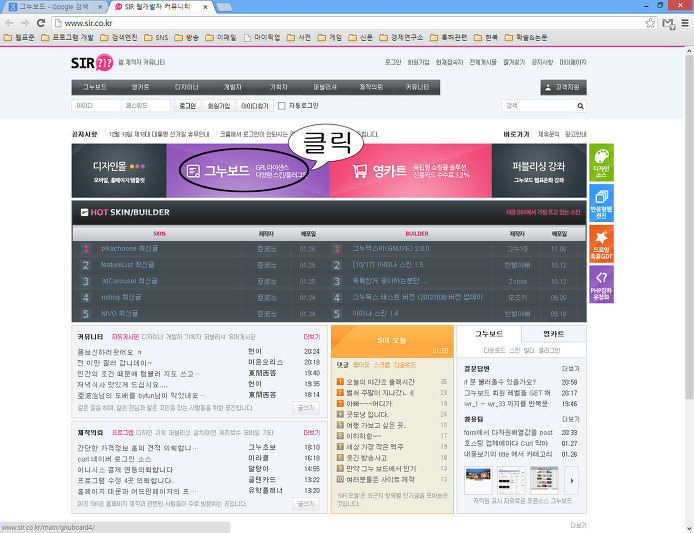Click the 아이디찾기 button
Image resolution: width=694 pixels, height=533 pixels.
pyautogui.click(x=254, y=106)
